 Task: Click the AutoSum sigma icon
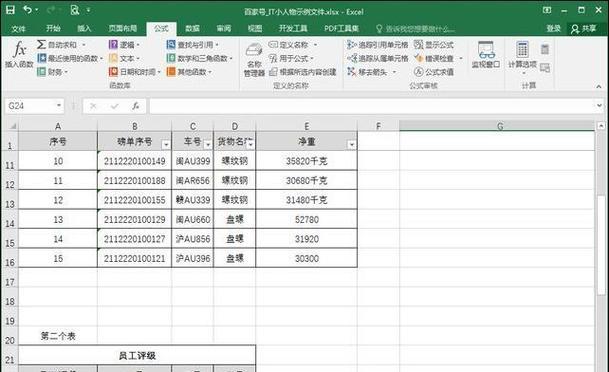[x=42, y=44]
